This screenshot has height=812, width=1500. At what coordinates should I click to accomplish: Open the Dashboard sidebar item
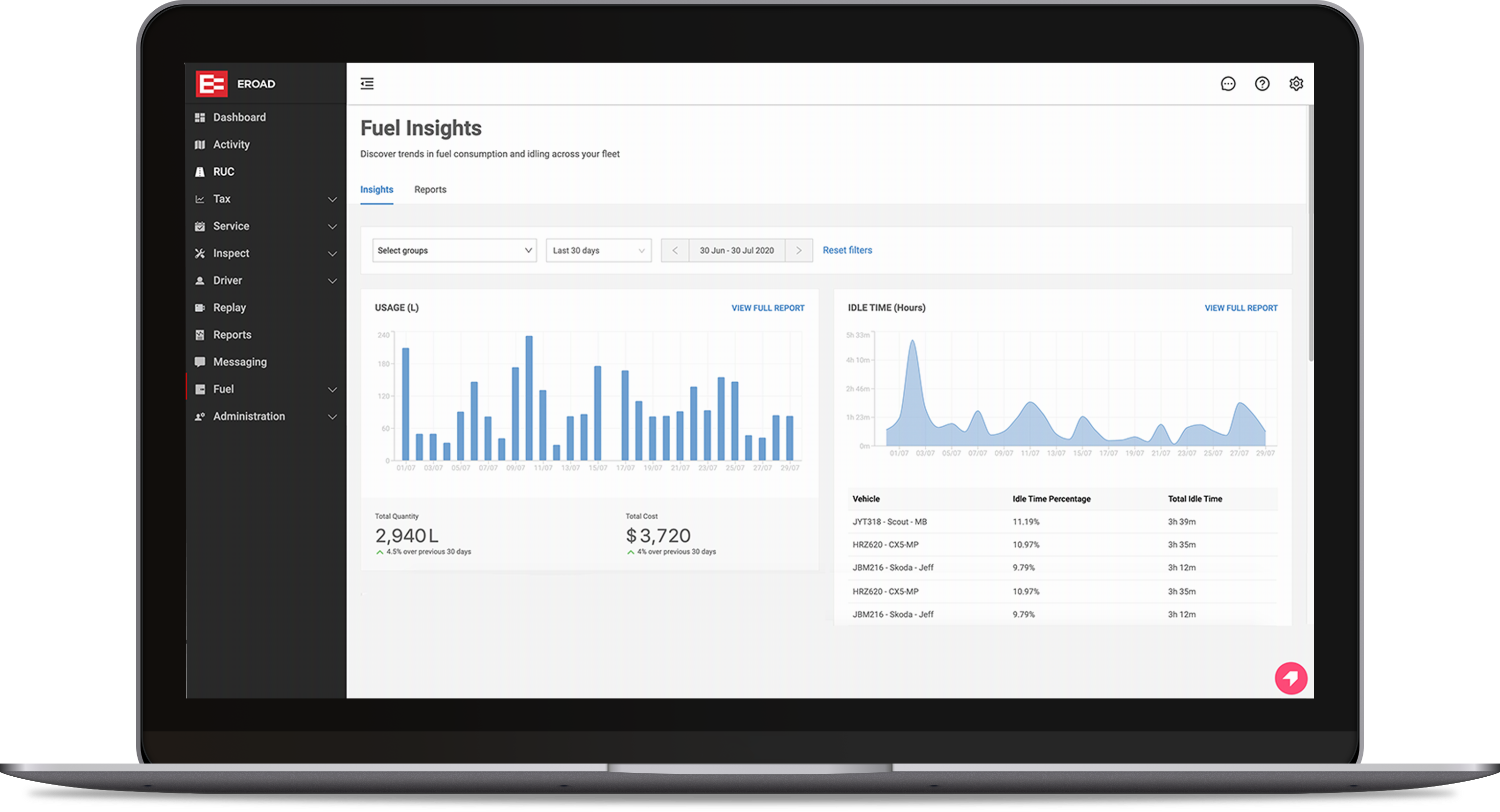tap(265, 117)
